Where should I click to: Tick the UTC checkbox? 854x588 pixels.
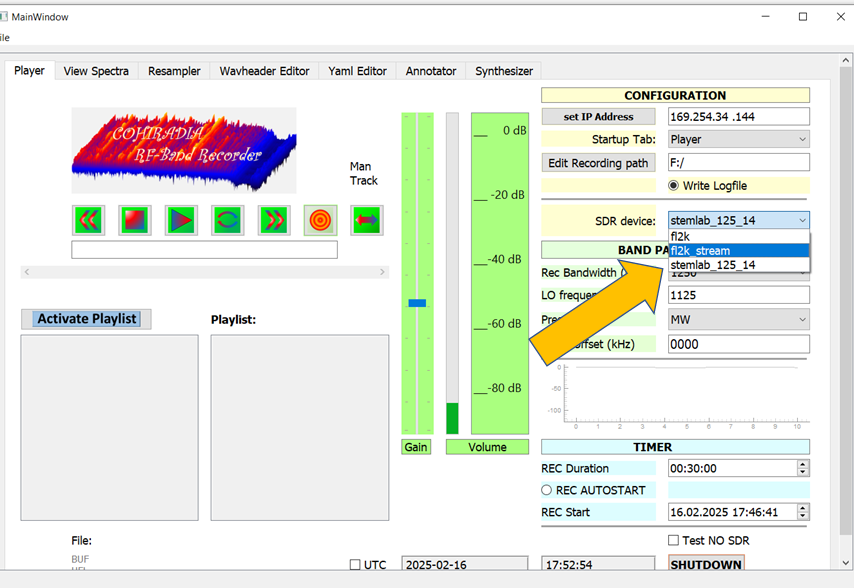tap(355, 565)
